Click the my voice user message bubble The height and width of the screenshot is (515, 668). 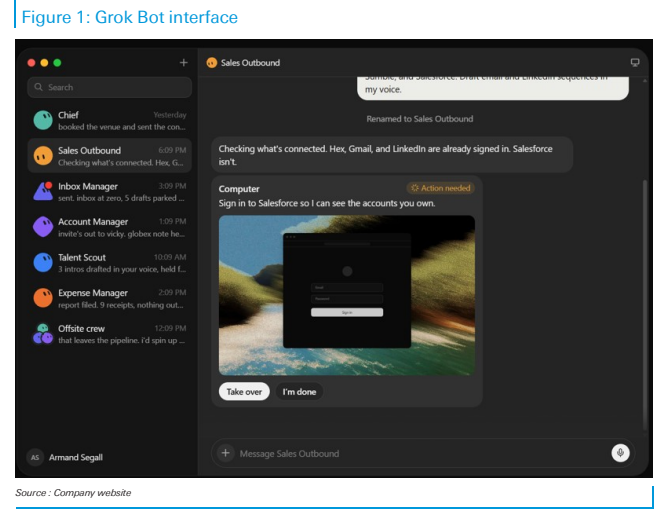492,88
